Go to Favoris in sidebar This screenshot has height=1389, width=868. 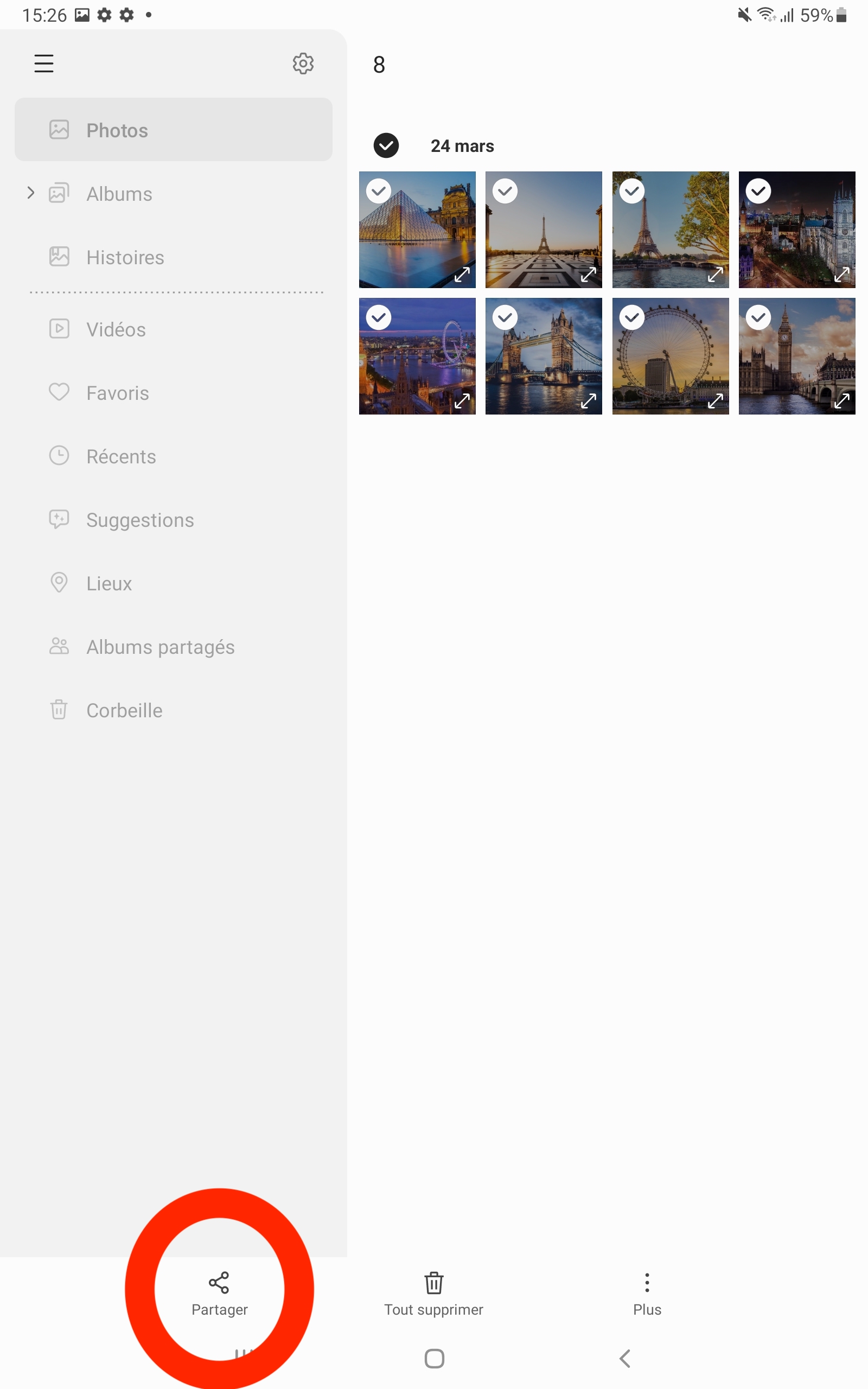(117, 393)
